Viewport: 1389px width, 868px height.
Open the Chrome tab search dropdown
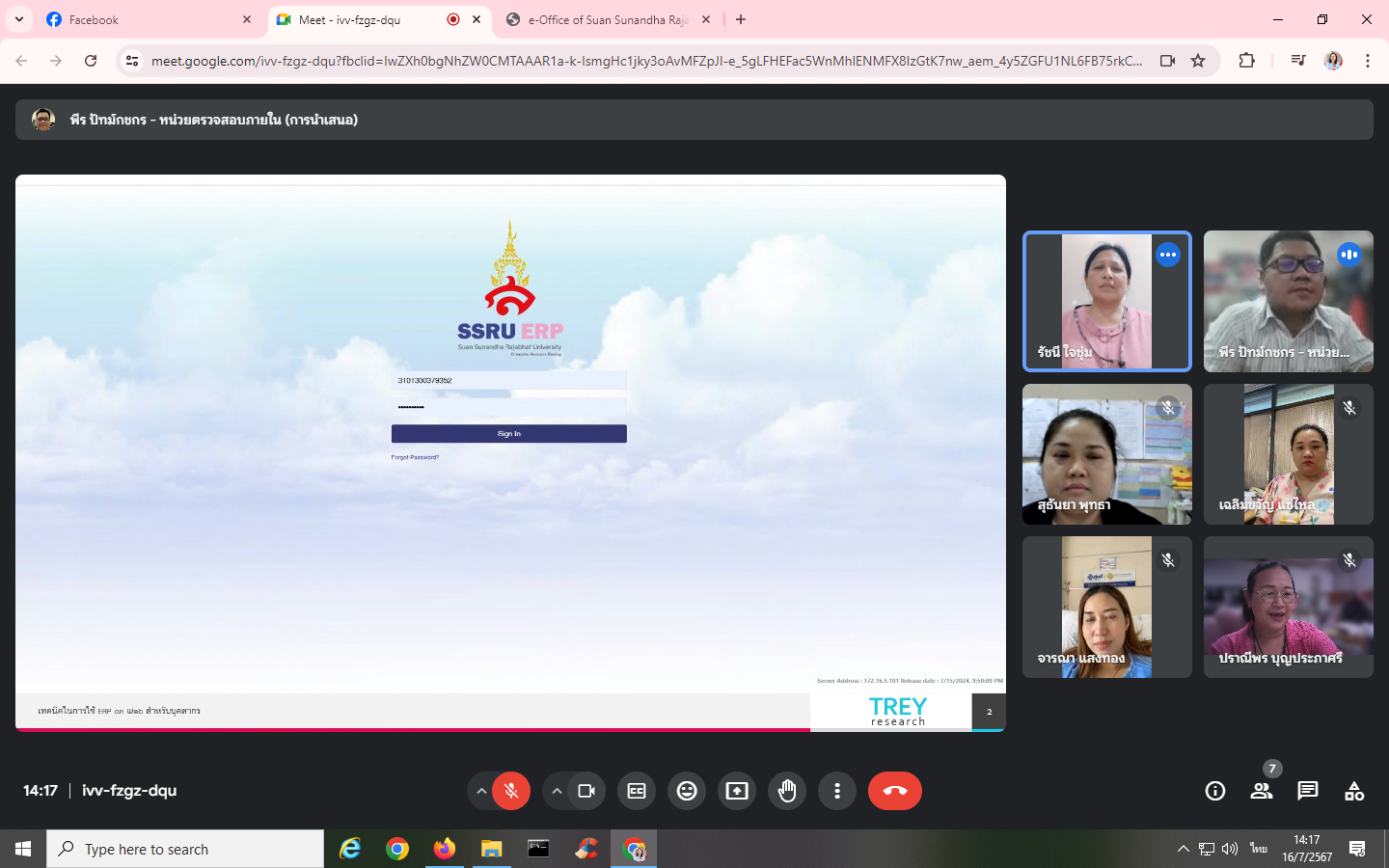[x=19, y=19]
